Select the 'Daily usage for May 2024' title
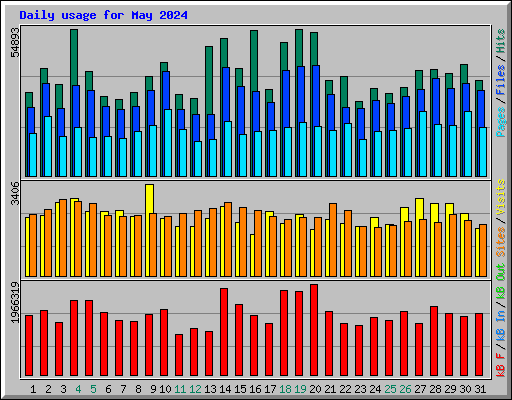Image resolution: width=512 pixels, height=400 pixels. coord(103,15)
